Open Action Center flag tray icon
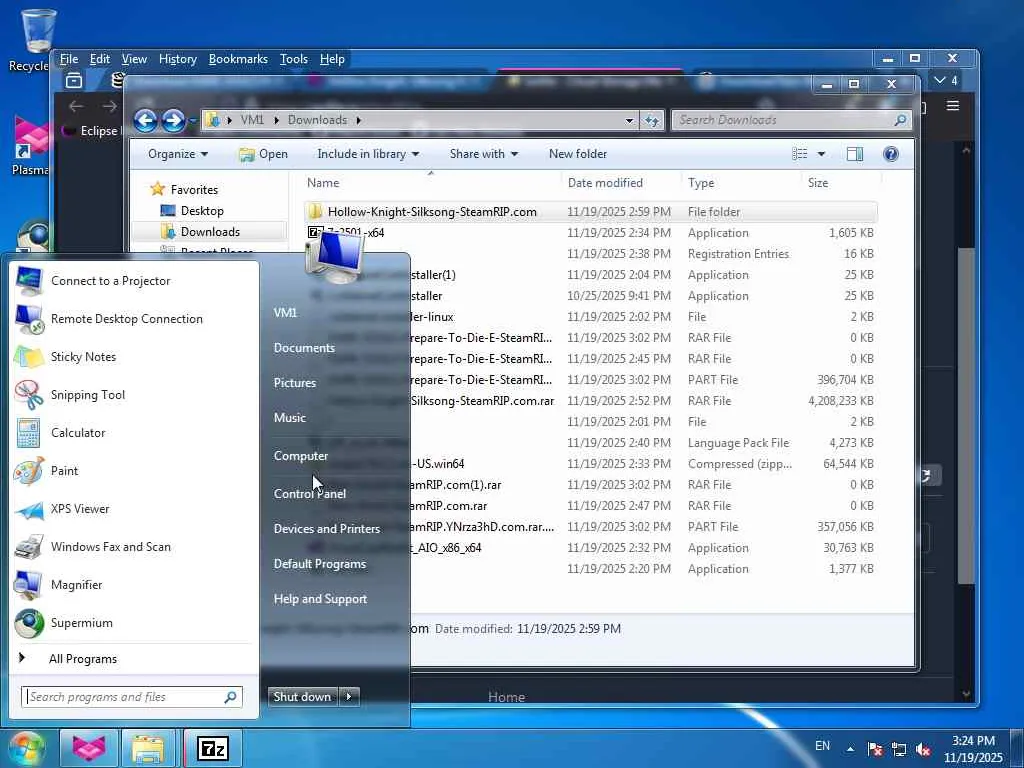Image resolution: width=1024 pixels, height=768 pixels. pos(875,750)
